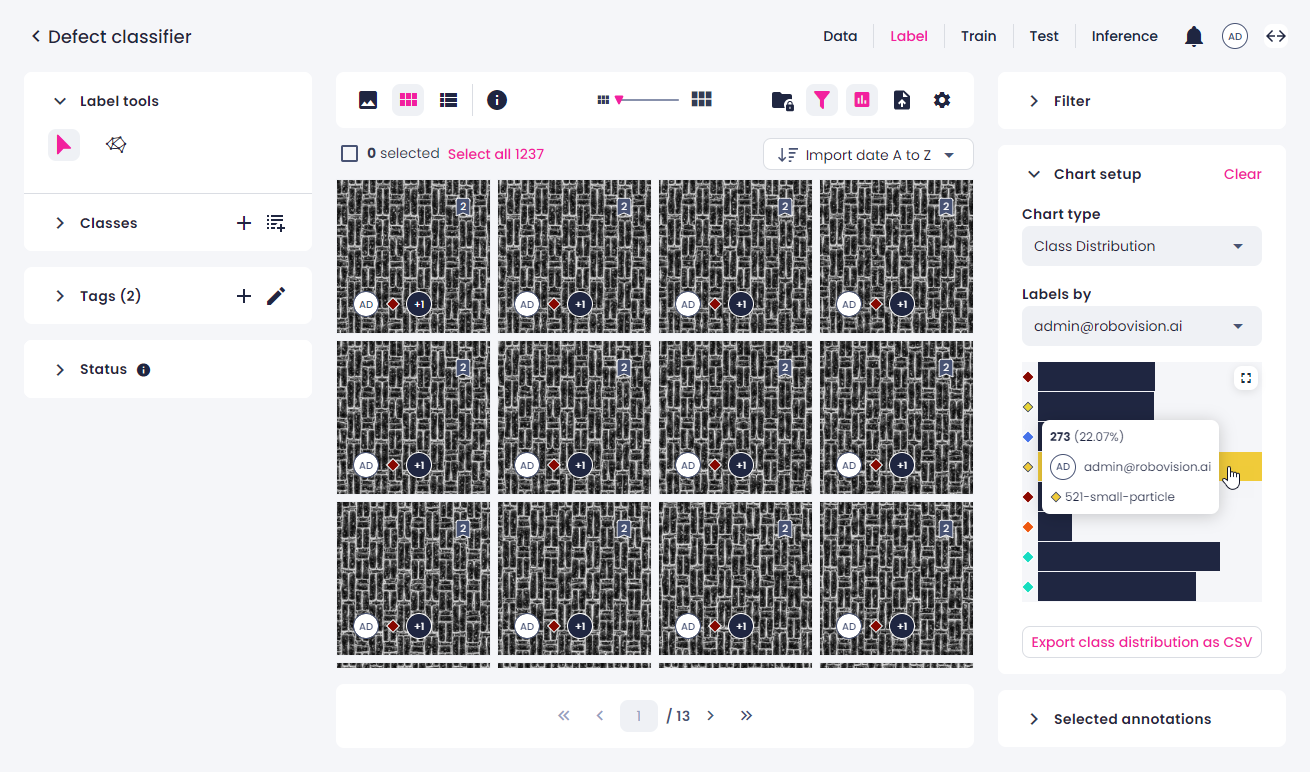This screenshot has height=772, width=1310.
Task: Switch to single image view
Action: tap(368, 100)
